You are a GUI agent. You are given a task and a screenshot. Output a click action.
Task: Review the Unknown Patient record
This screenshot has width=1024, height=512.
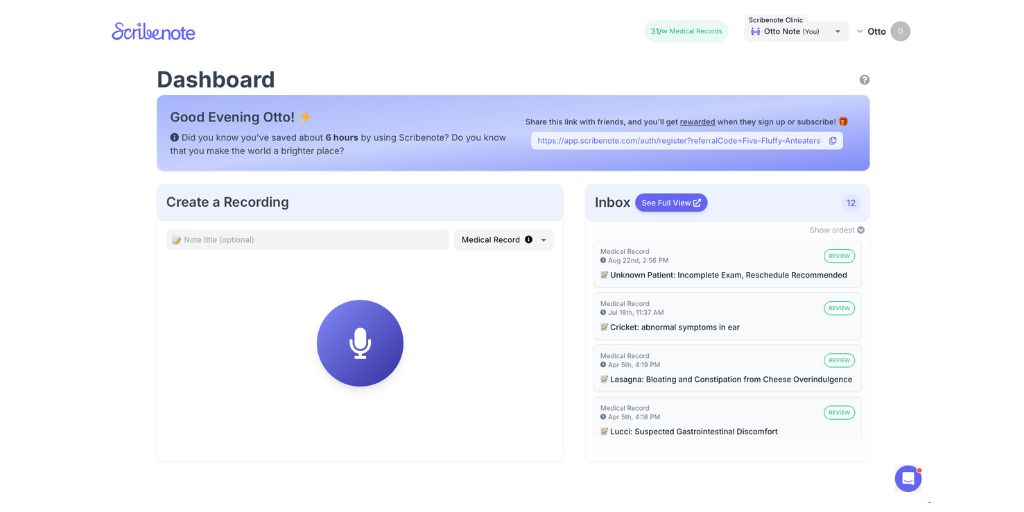(x=839, y=256)
